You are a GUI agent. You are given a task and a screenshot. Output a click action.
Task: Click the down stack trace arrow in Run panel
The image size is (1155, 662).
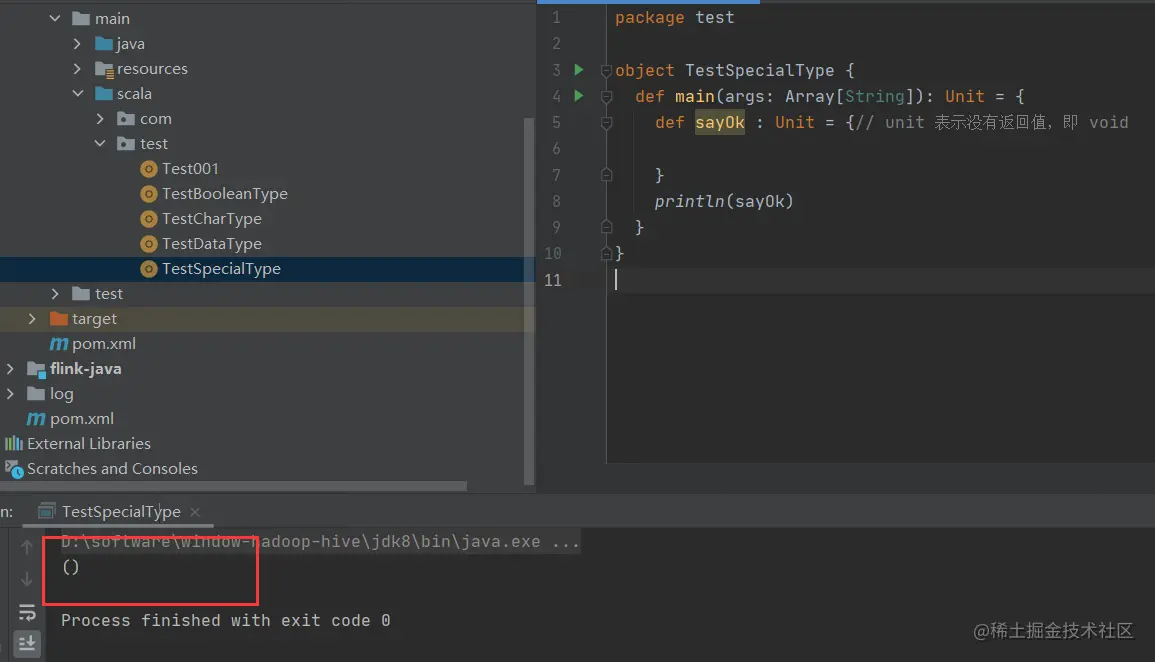click(27, 580)
